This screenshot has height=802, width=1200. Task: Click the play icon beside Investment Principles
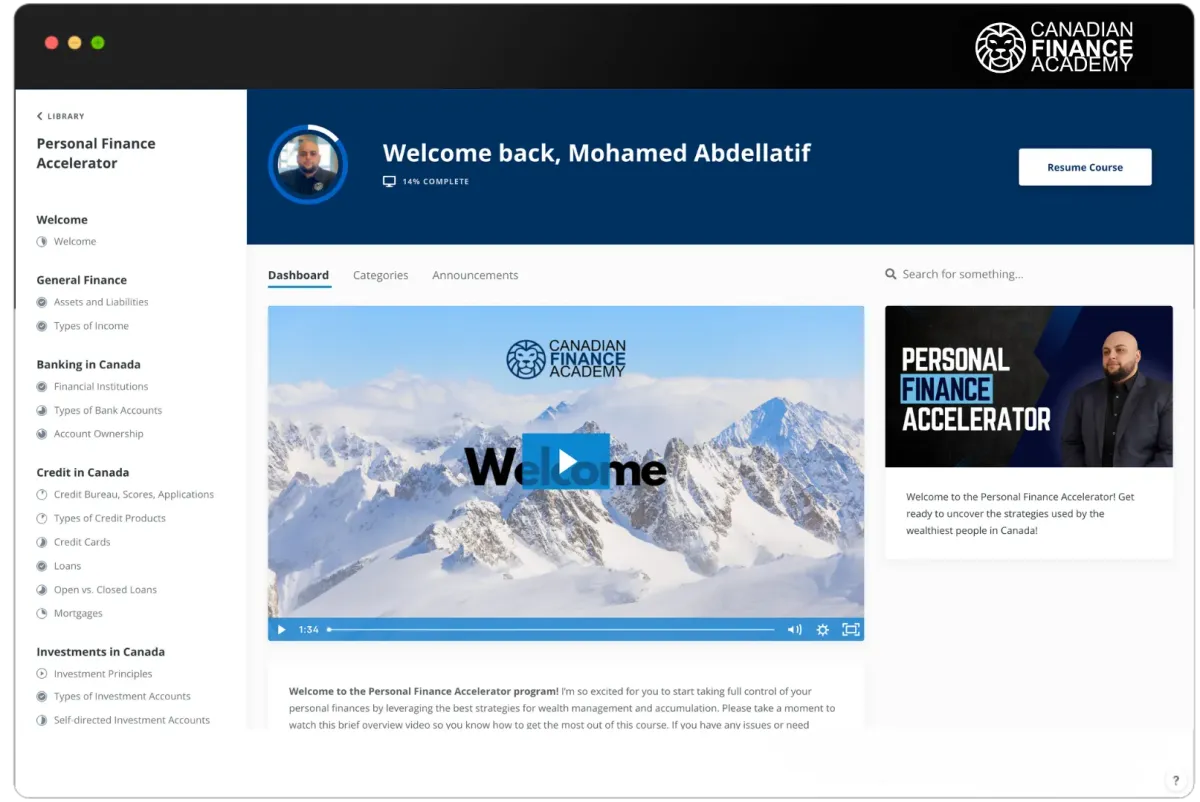click(42, 674)
